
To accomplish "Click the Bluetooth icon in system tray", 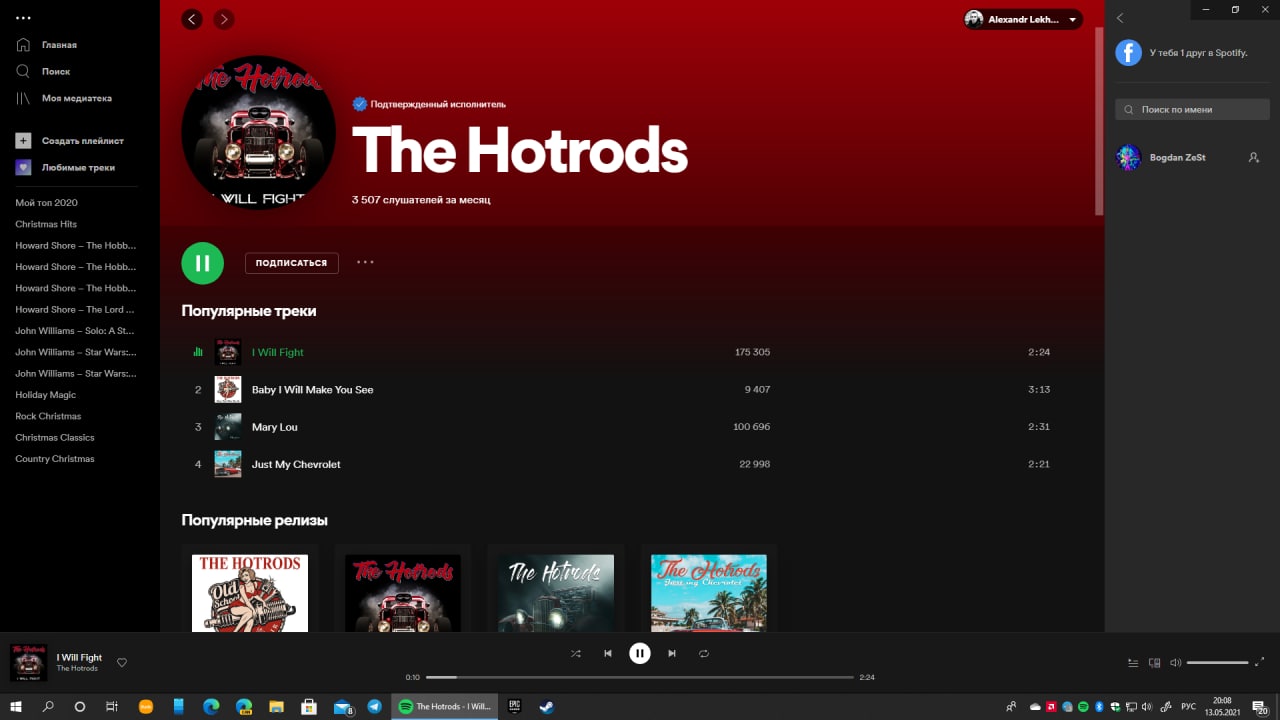I will click(1098, 707).
